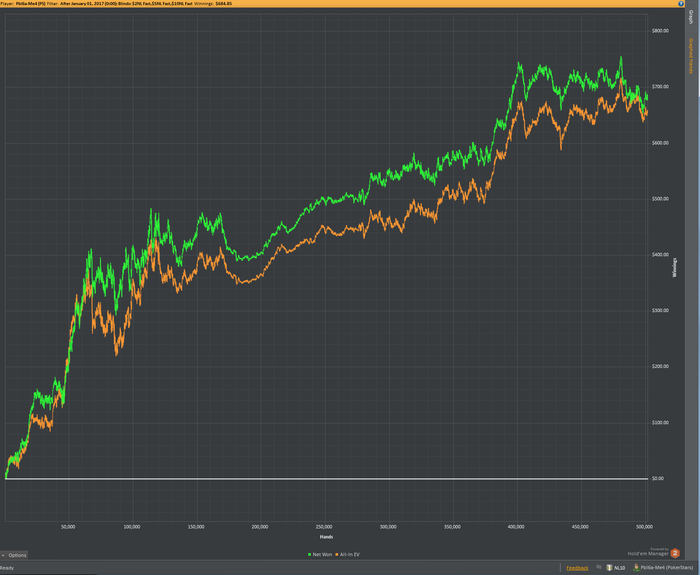
Task: Click the Pbl6a-Me4 (PokerStars) status entry
Action: click(x=663, y=568)
